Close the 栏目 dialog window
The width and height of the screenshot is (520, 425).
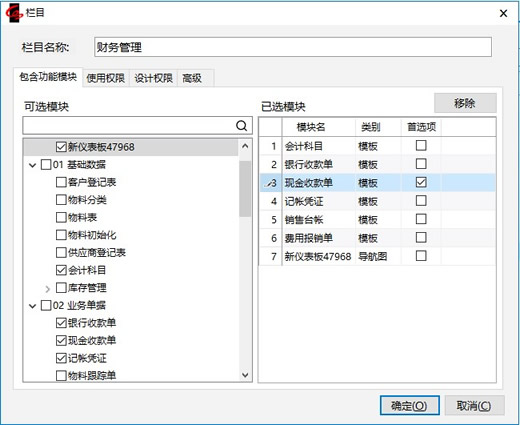tap(503, 13)
